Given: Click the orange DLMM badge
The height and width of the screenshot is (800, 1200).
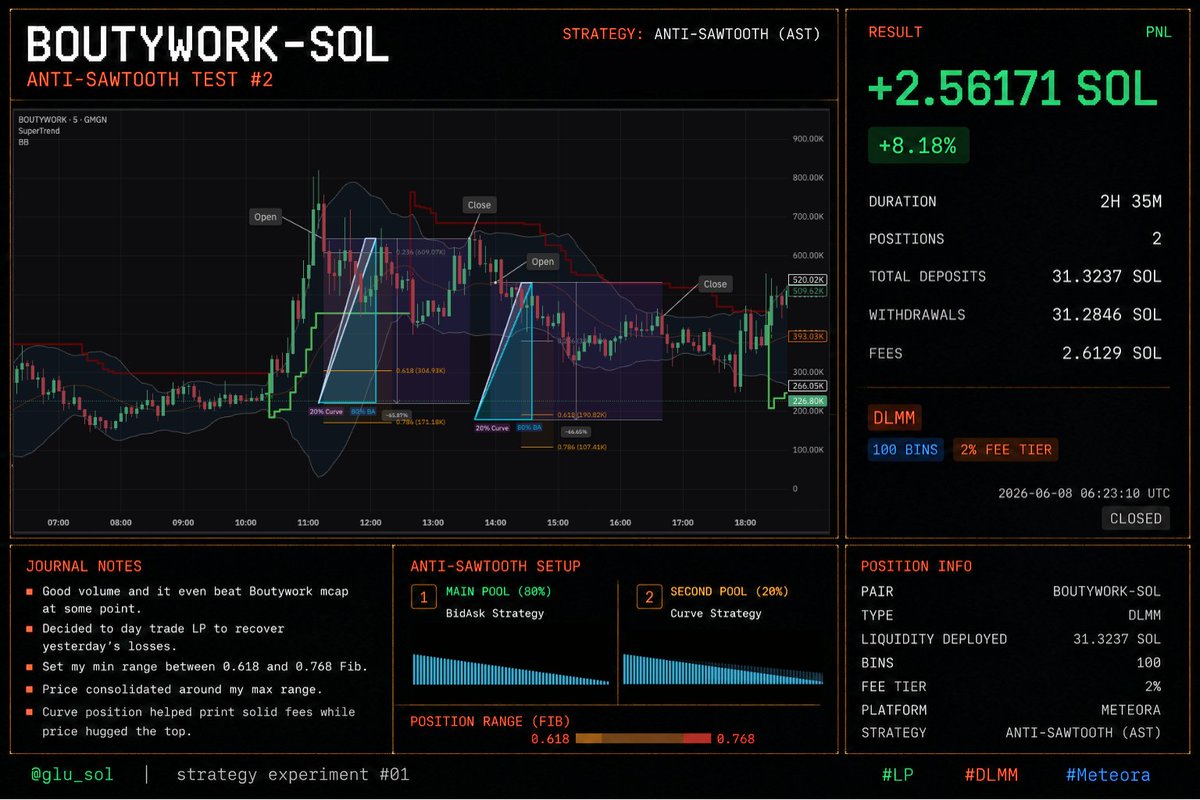Looking at the screenshot, I should tap(895, 419).
